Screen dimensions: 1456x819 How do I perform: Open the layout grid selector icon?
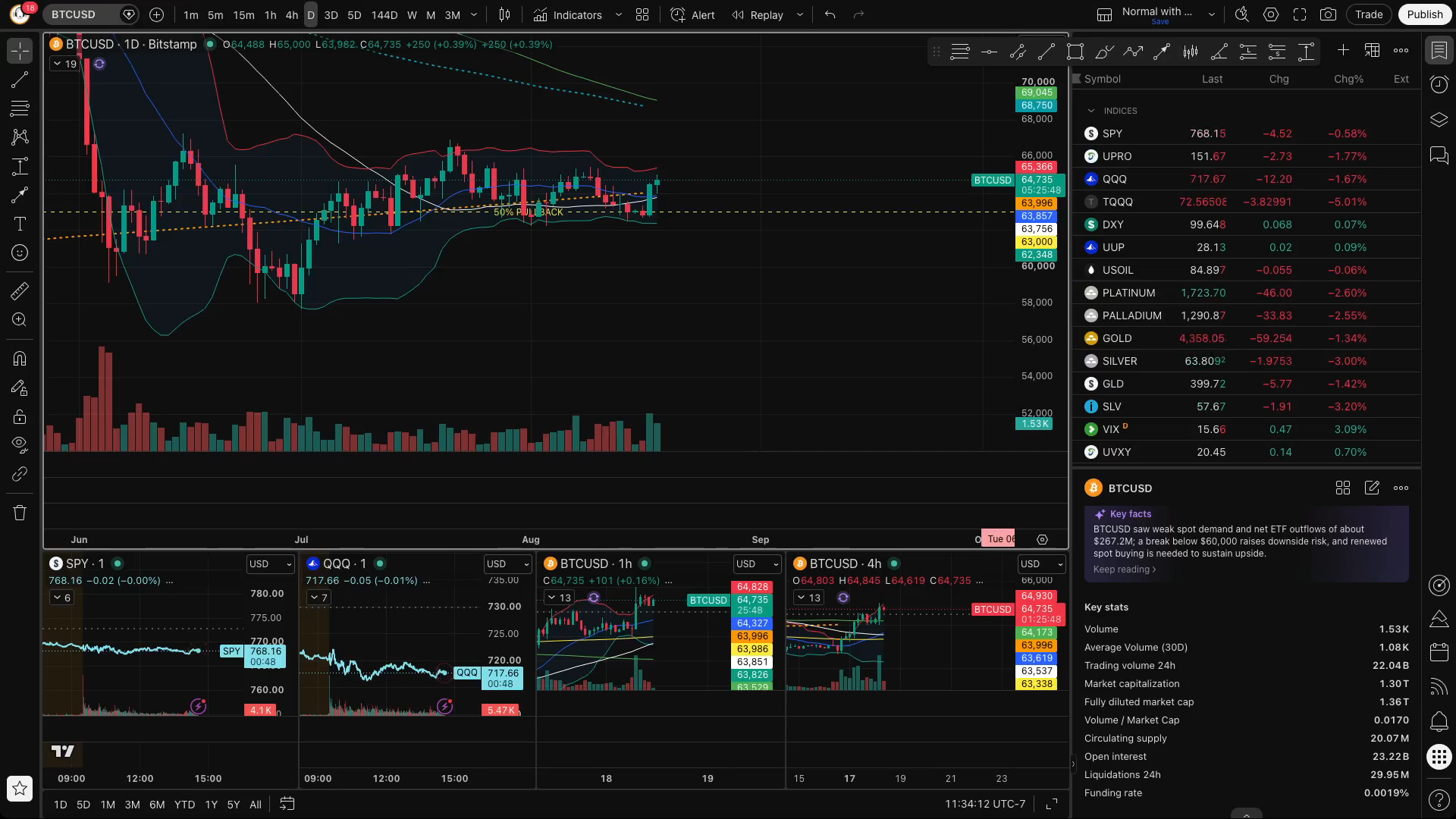(x=642, y=14)
